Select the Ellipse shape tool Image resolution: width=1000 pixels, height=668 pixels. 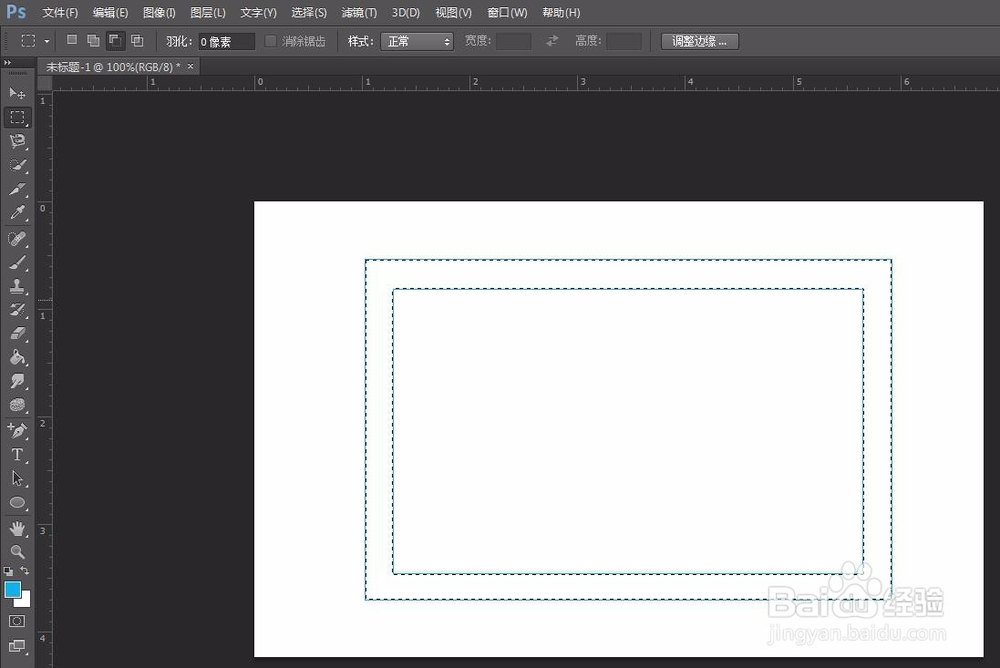17,503
